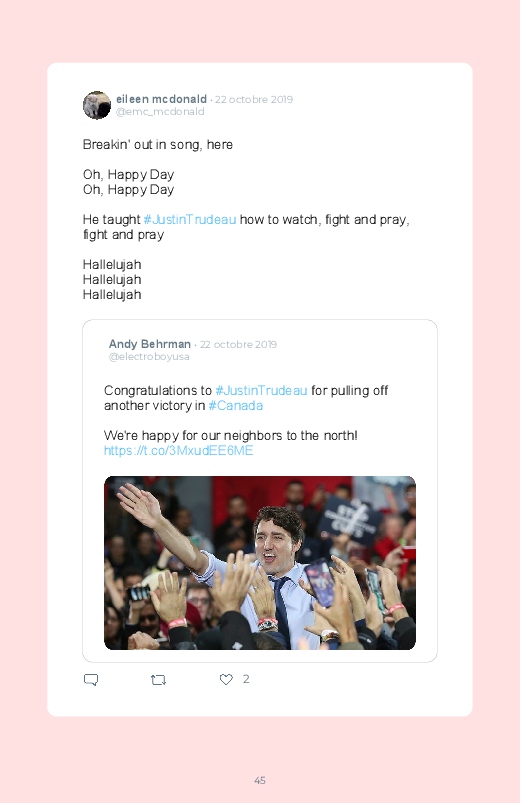
Task: Open #JustinTrudeau hashtag in quoted tweet
Action: coord(261,390)
